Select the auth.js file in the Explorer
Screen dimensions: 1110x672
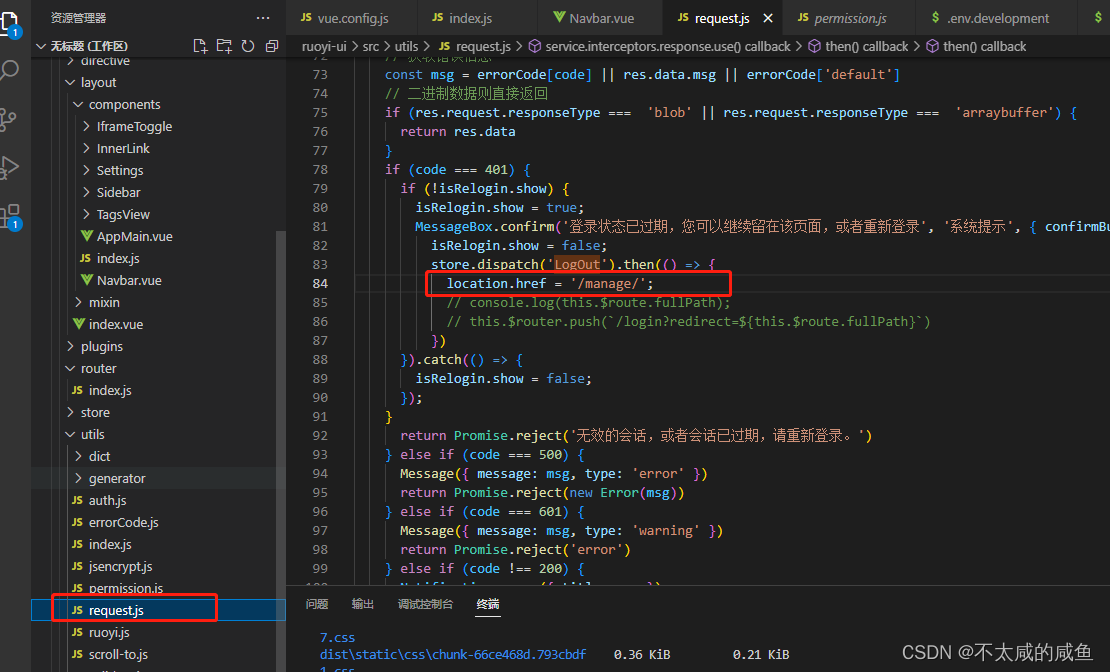pyautogui.click(x=109, y=500)
